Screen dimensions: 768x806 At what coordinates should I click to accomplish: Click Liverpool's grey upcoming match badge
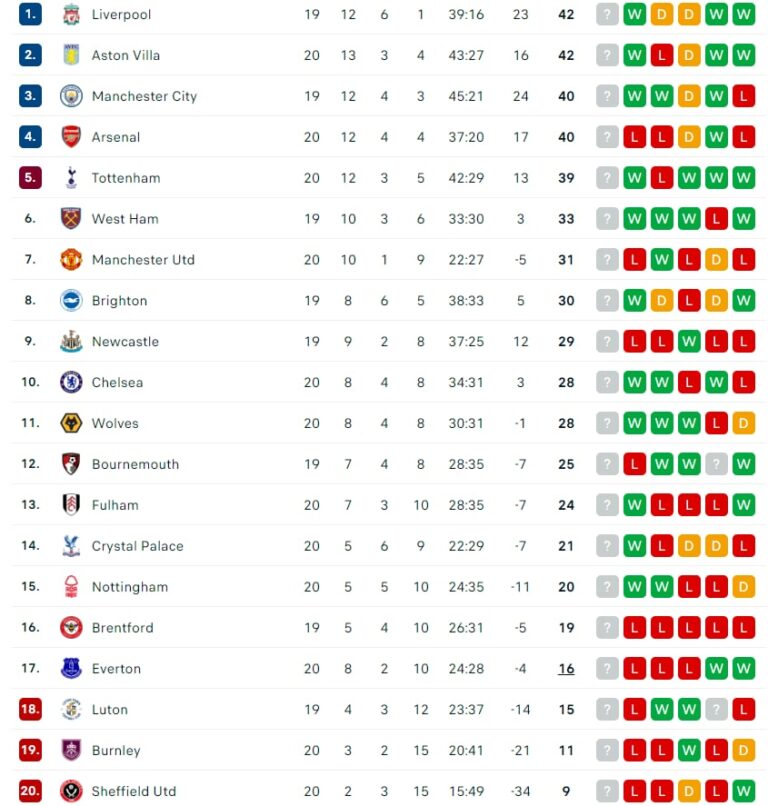tap(607, 14)
